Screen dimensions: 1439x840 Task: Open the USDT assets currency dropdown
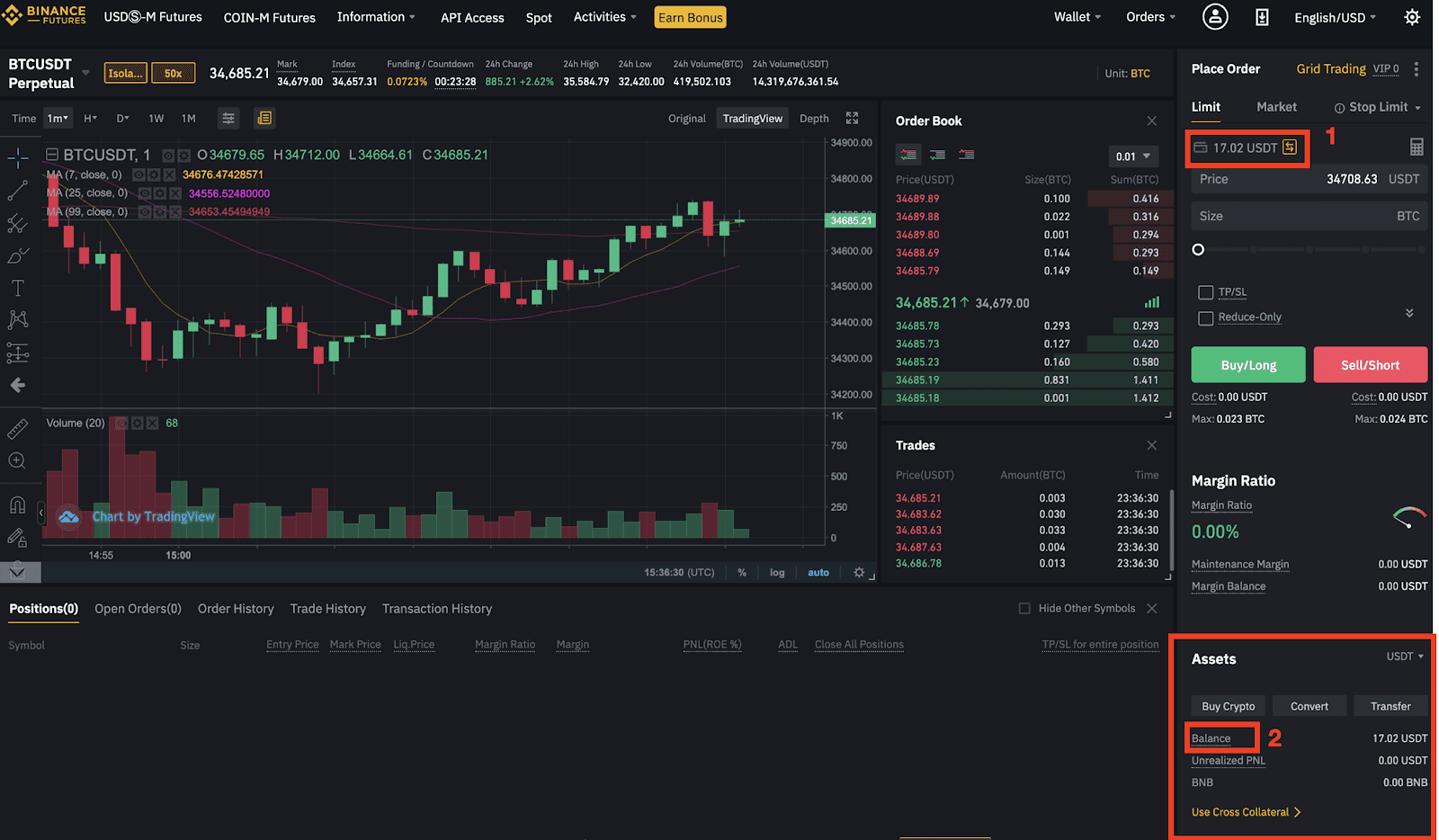click(x=1405, y=657)
